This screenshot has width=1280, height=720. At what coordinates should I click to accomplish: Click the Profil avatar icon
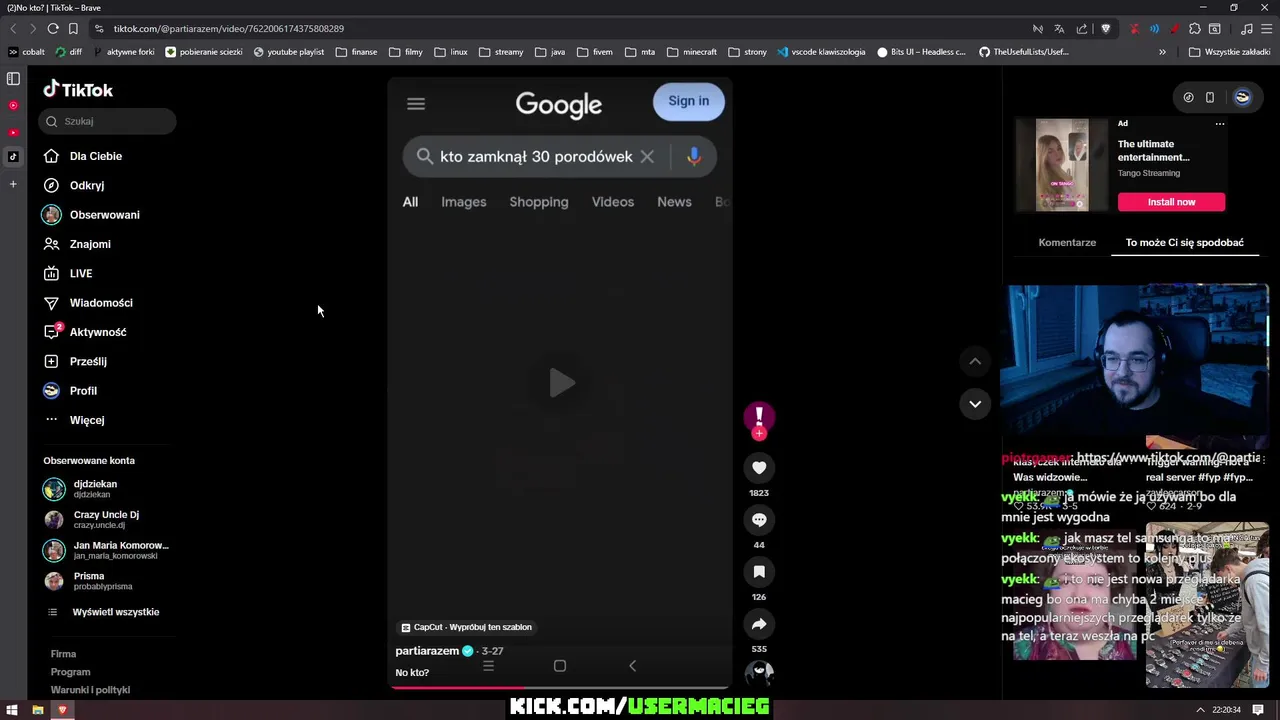tap(52, 391)
